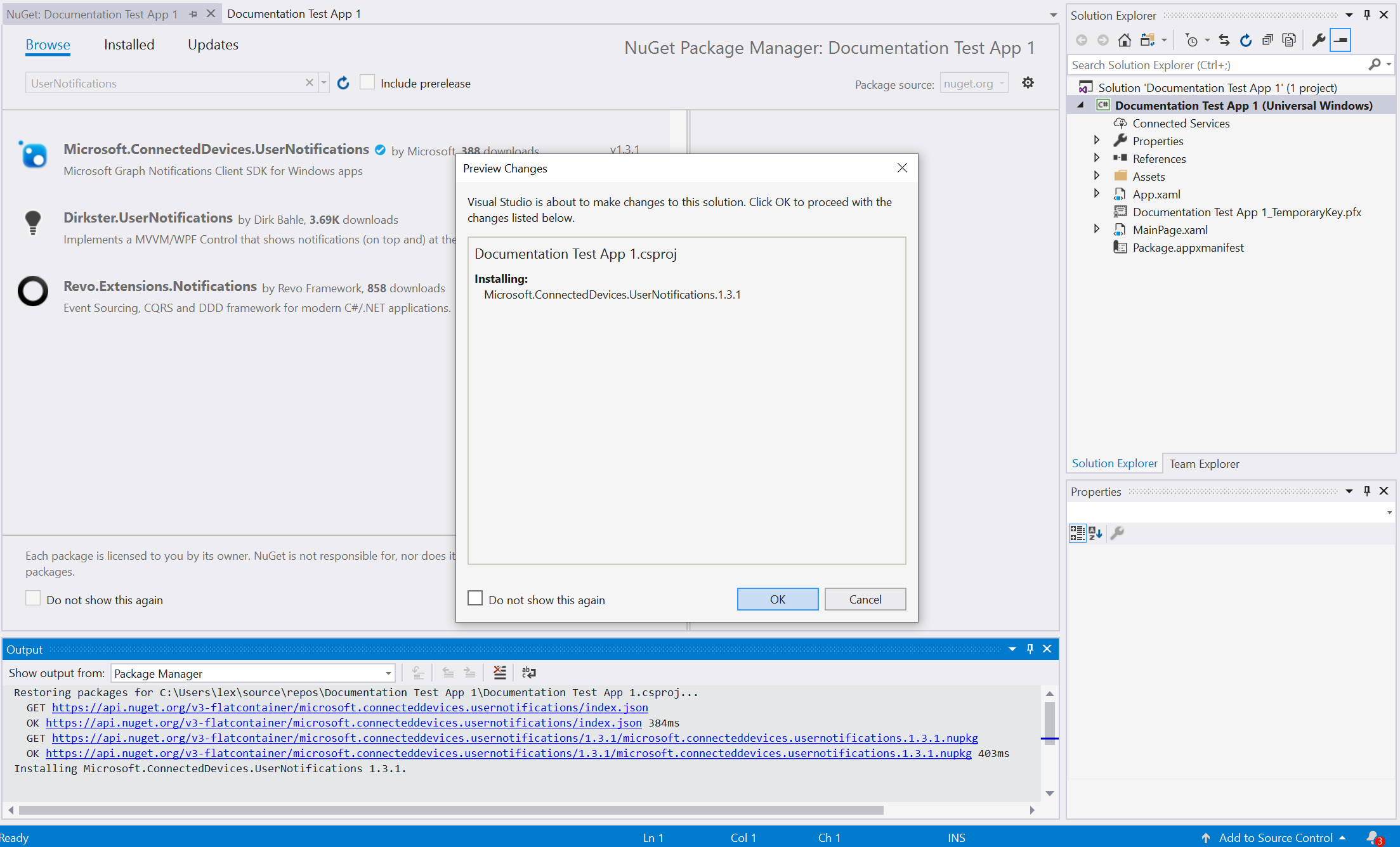Click the NuGet settings gear icon
Screen dimensions: 1400x847
click(x=1028, y=82)
